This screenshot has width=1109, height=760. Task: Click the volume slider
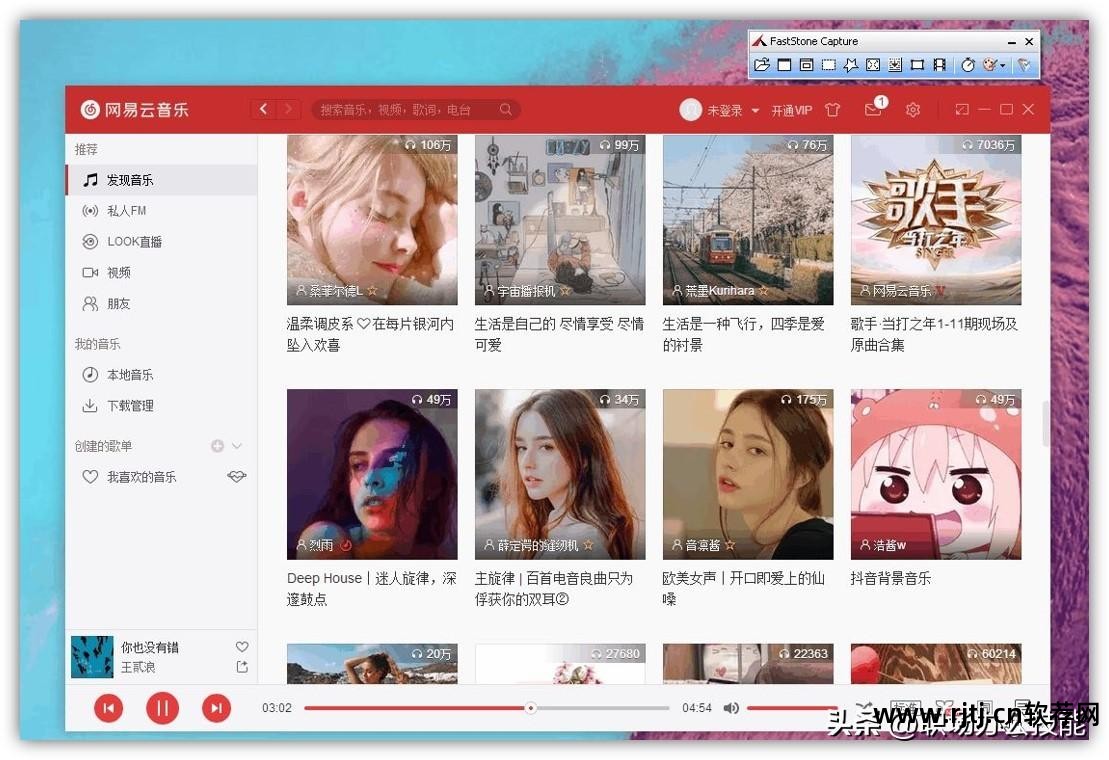(x=792, y=708)
